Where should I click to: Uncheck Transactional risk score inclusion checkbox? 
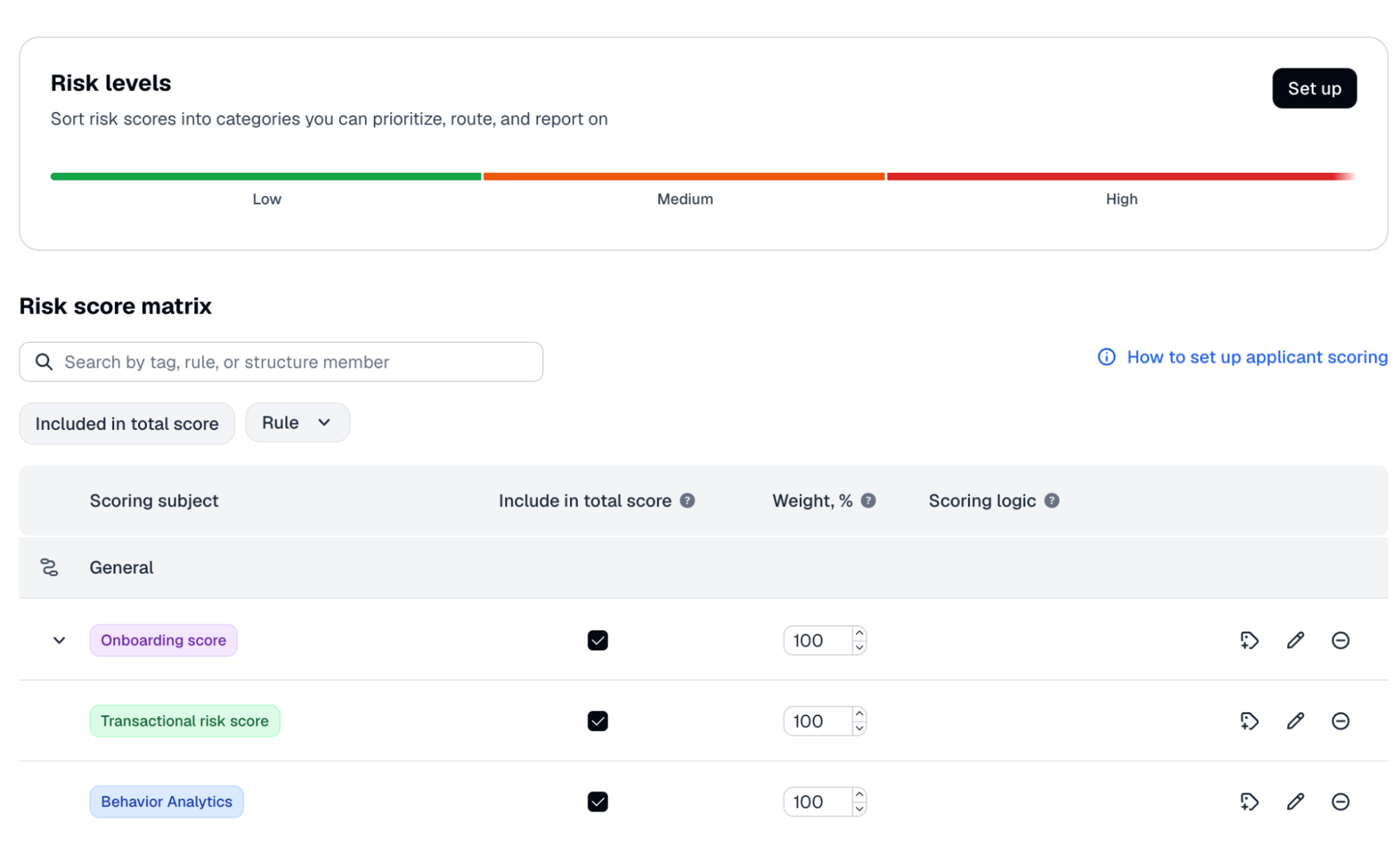597,720
